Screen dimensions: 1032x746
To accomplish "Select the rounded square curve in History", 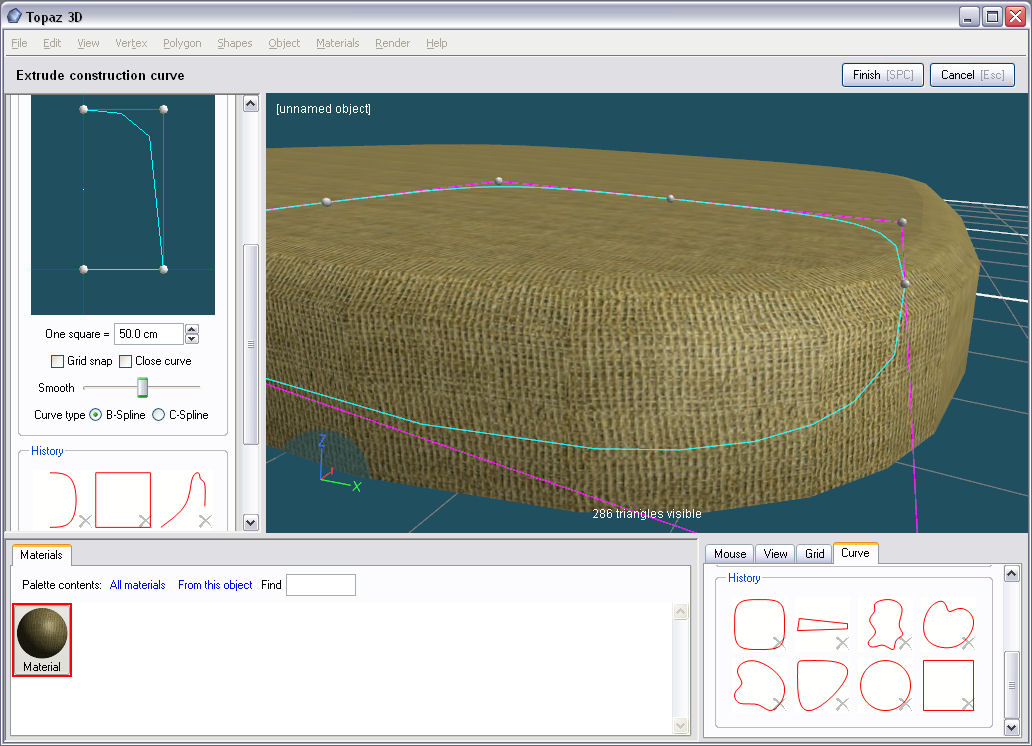I will (x=759, y=625).
